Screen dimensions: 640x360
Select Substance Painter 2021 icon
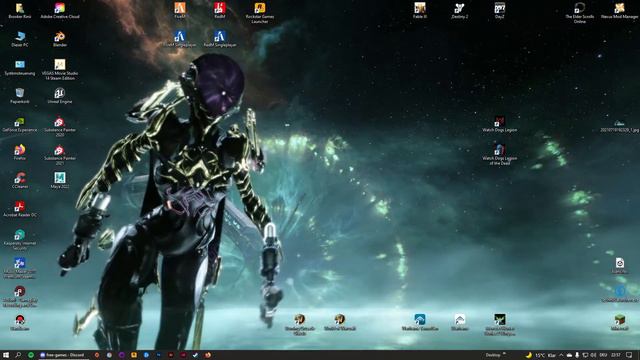[60, 155]
